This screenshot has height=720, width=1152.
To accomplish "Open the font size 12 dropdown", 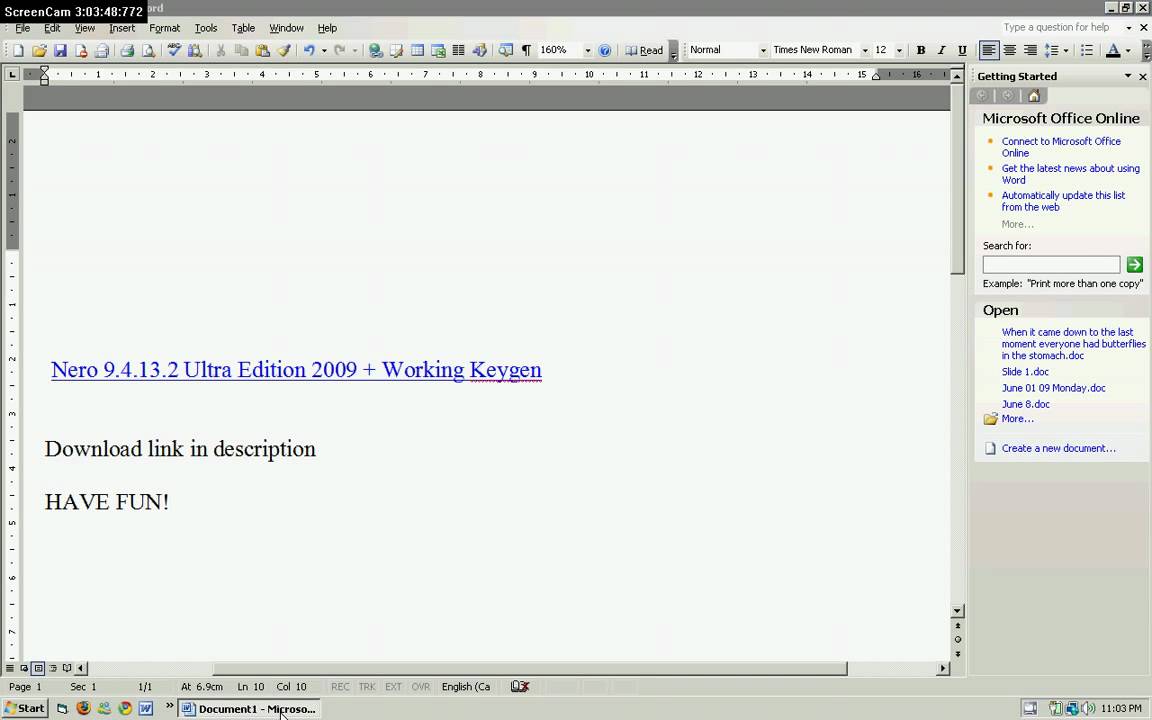I will coord(899,51).
